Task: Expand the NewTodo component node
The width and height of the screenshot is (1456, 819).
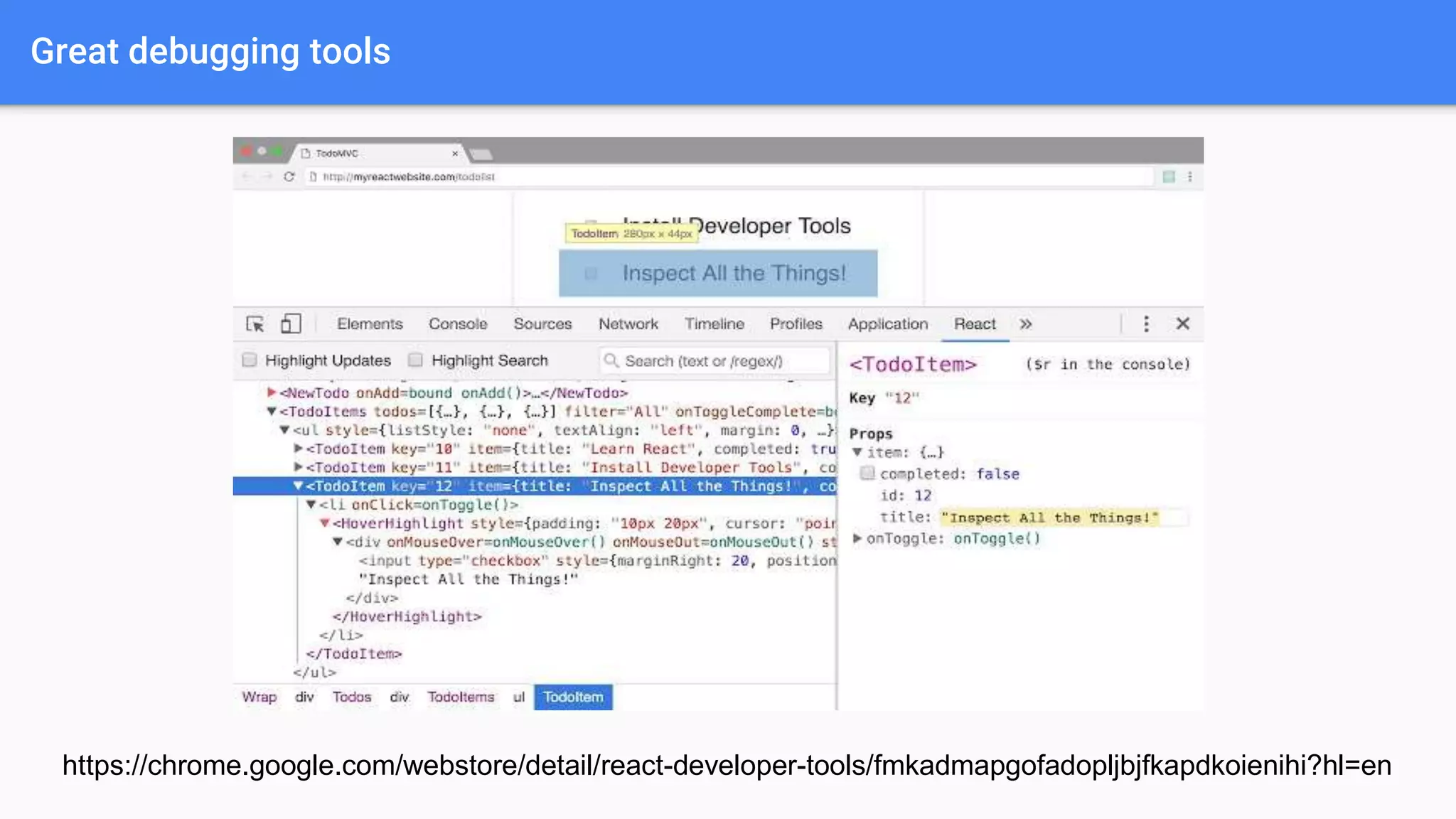Action: click(x=272, y=392)
